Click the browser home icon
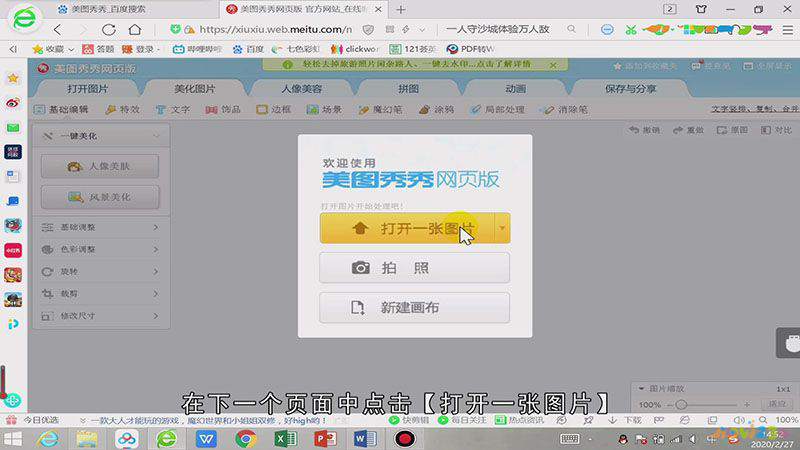 click(x=135, y=30)
